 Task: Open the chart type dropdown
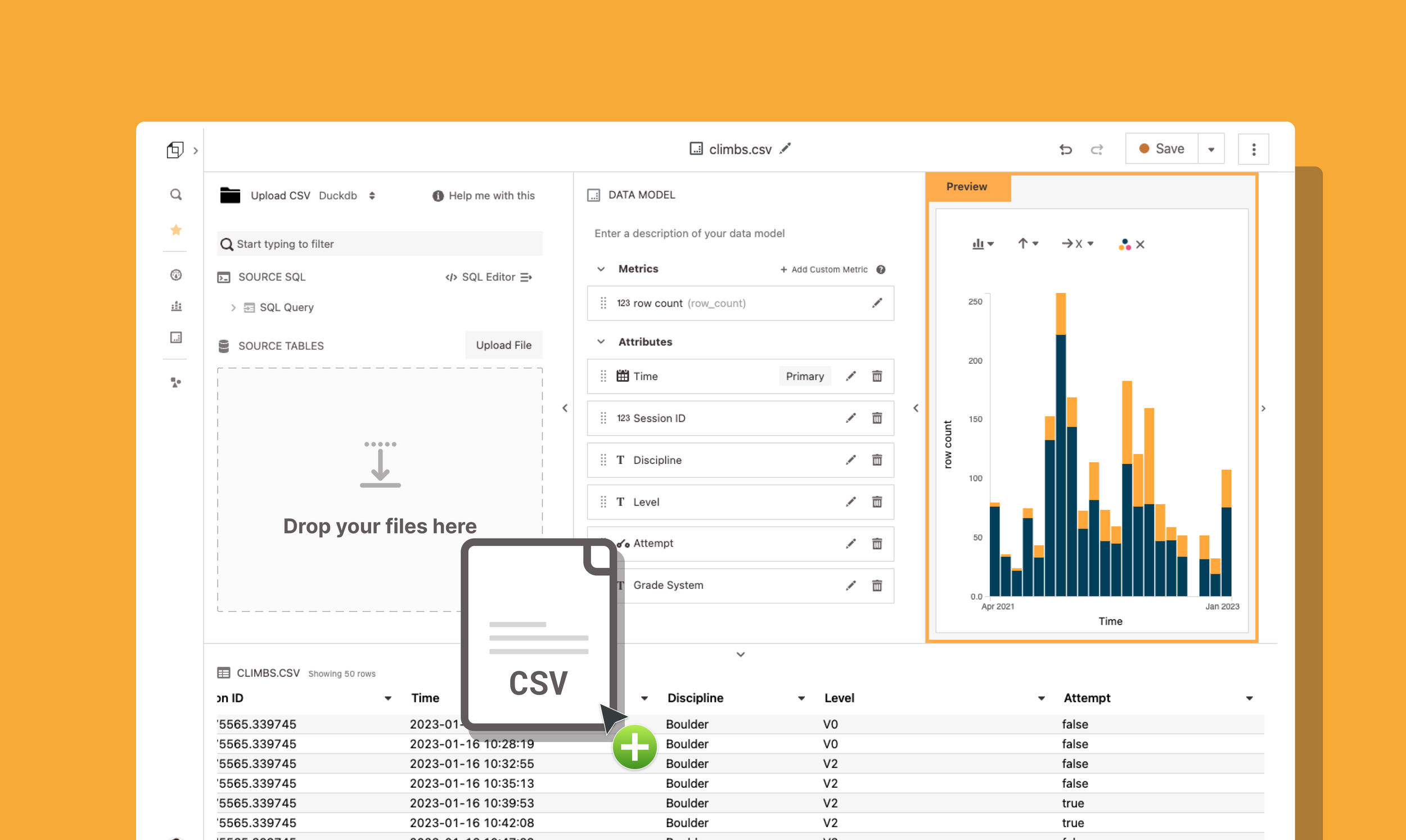(x=983, y=244)
